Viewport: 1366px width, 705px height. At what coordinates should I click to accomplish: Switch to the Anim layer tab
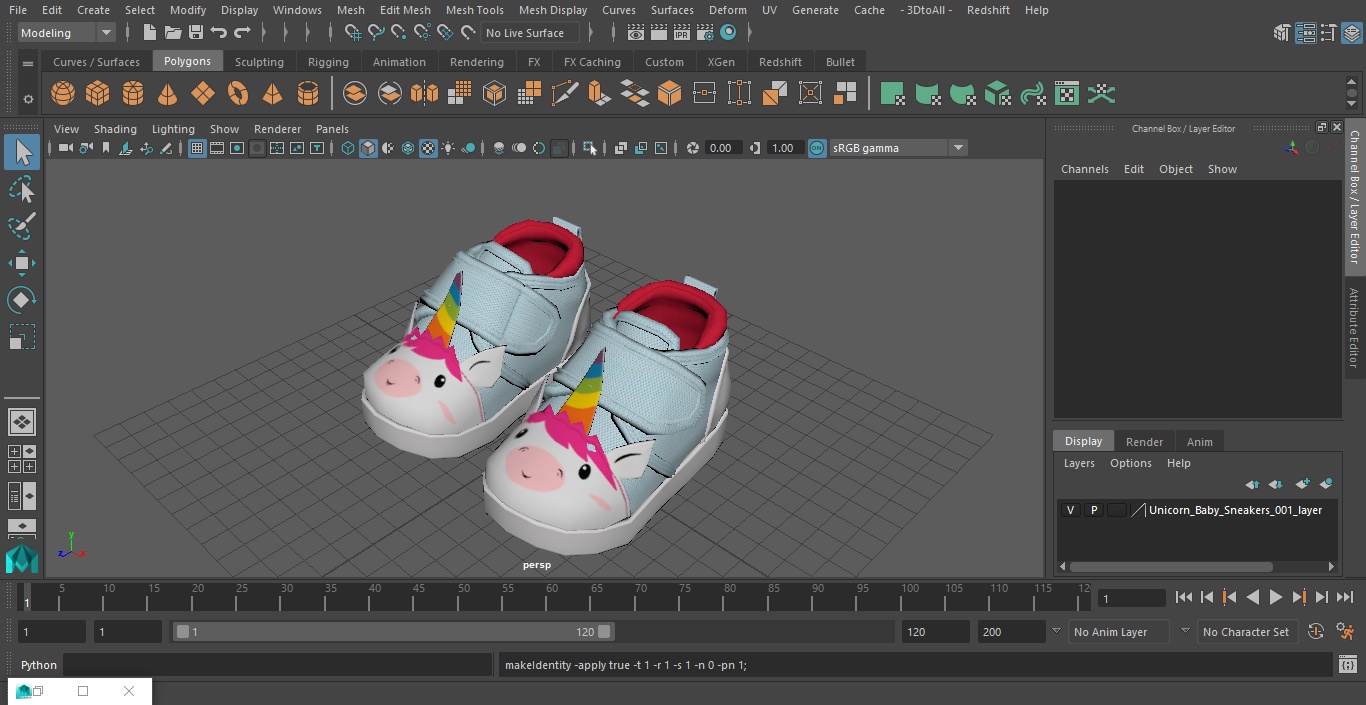click(1199, 442)
